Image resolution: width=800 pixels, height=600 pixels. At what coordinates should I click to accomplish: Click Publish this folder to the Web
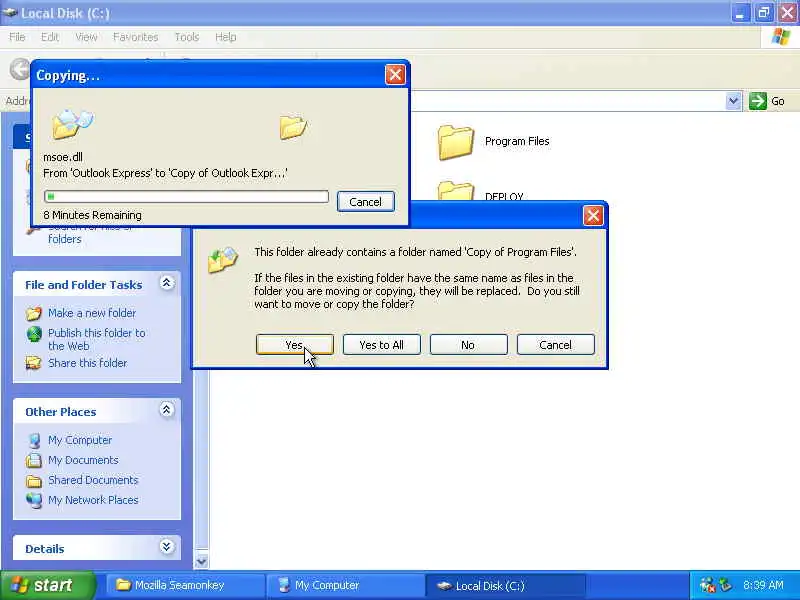(96, 339)
